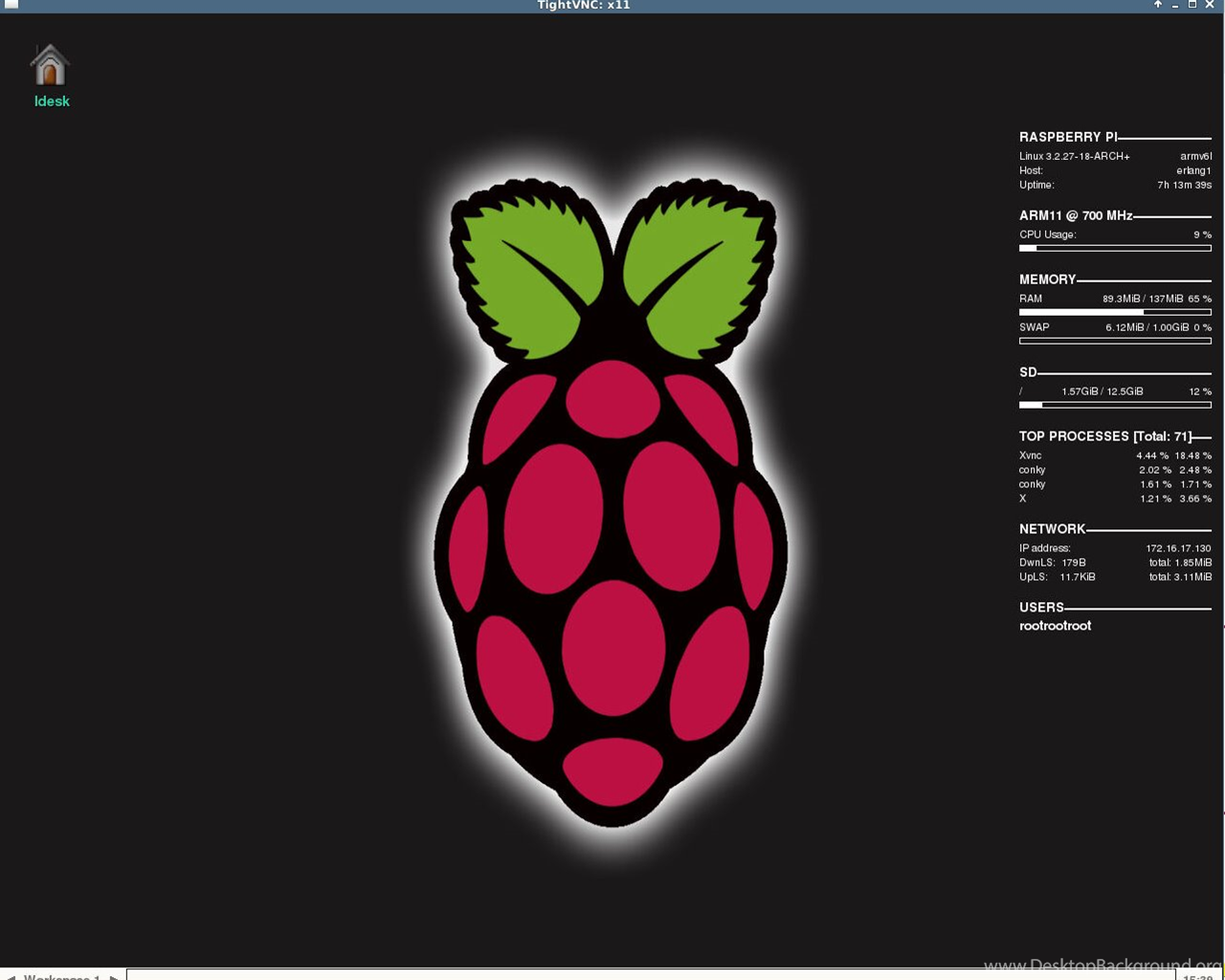Minimize the TightVNC window
This screenshot has width=1225, height=980.
(x=1175, y=5)
